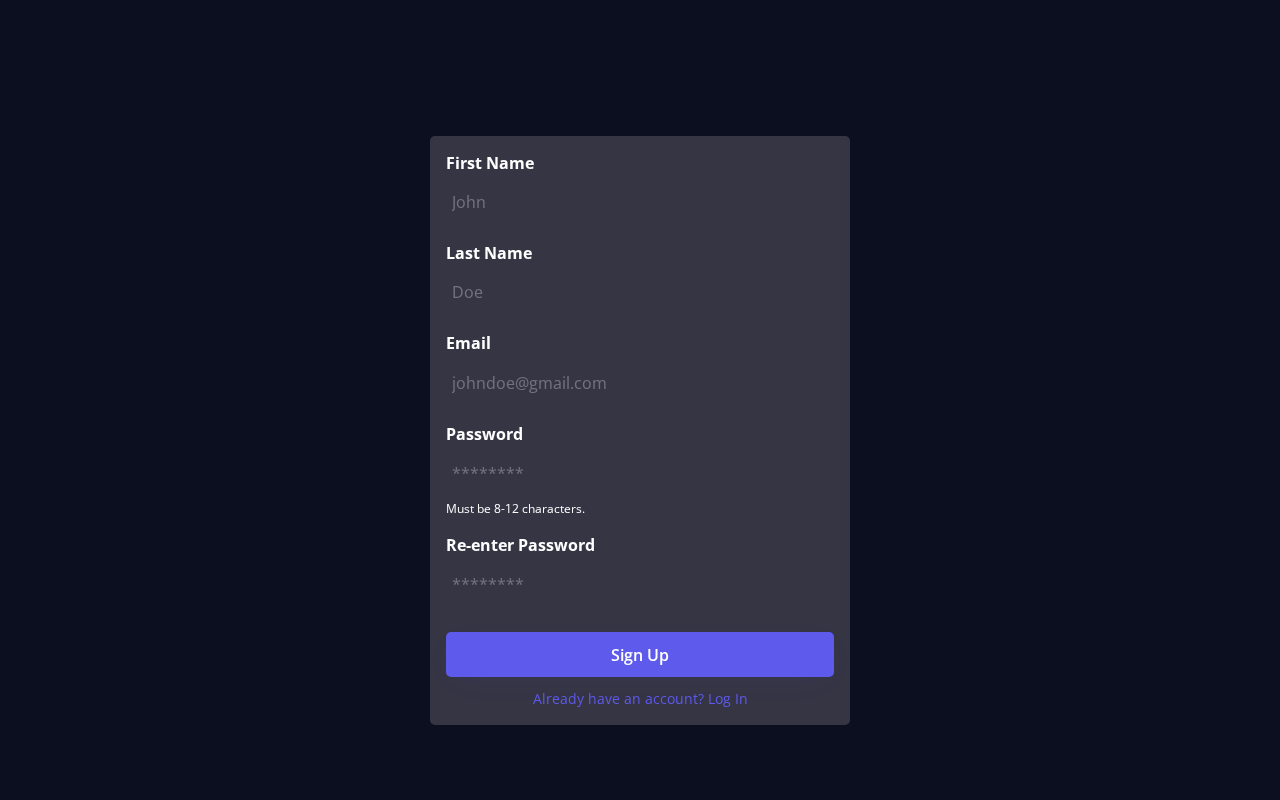The image size is (1280, 800).
Task: Click the 'Must be 8-12 characters.' hint
Action: pyautogui.click(x=515, y=509)
